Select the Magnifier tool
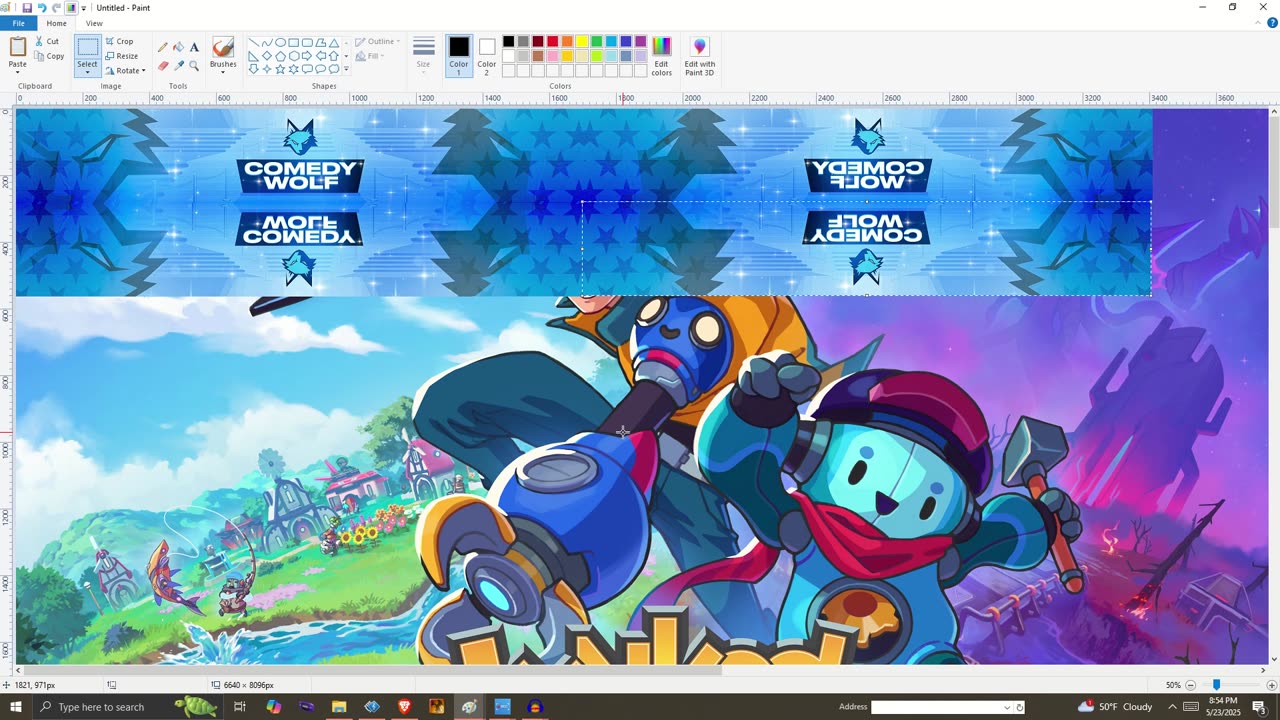Viewport: 1280px width, 720px height. pos(194,66)
